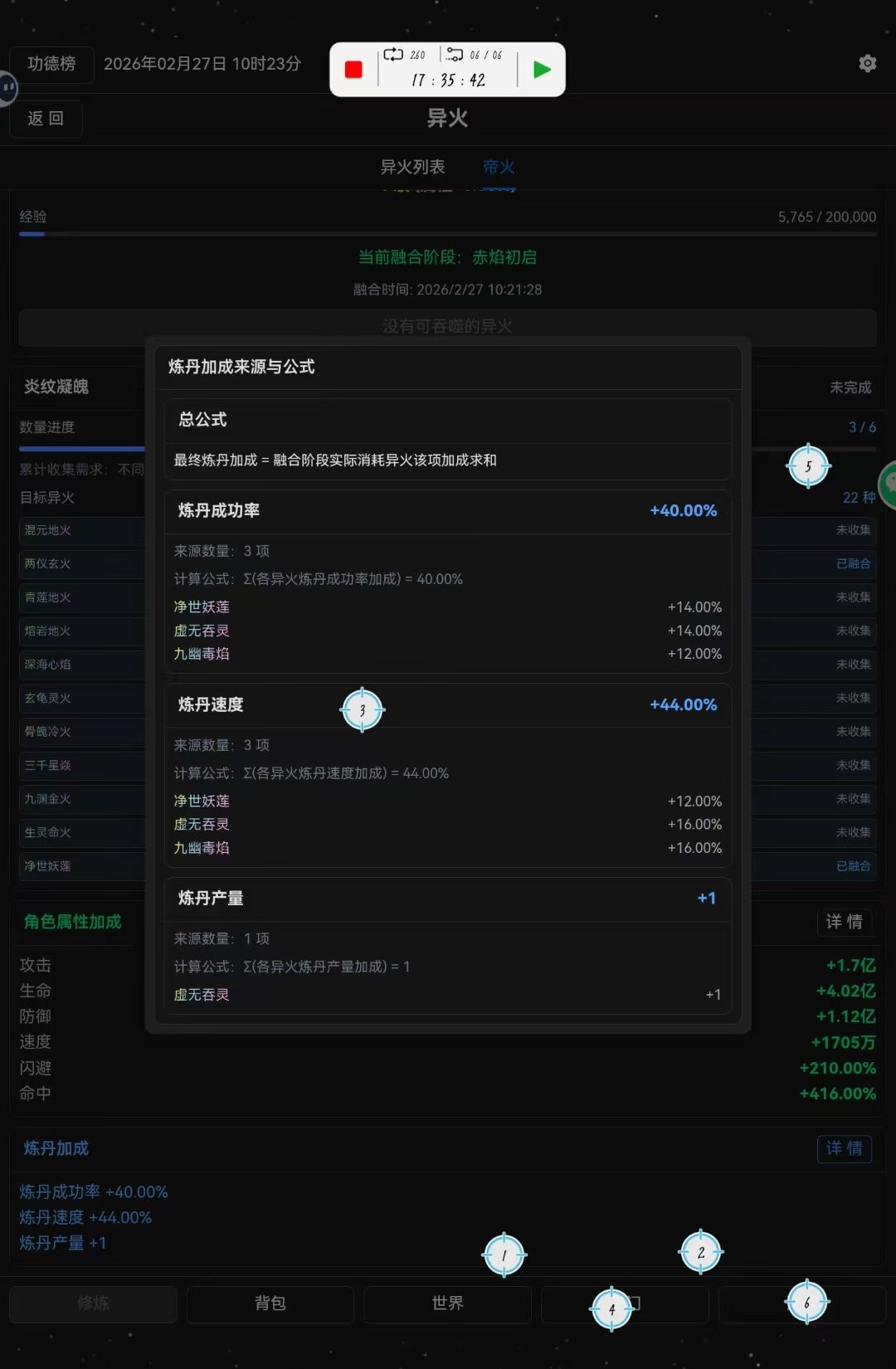Screen dimensions: 896x1369
Task: Select 三千星焱 in target fire list
Action: tap(48, 766)
